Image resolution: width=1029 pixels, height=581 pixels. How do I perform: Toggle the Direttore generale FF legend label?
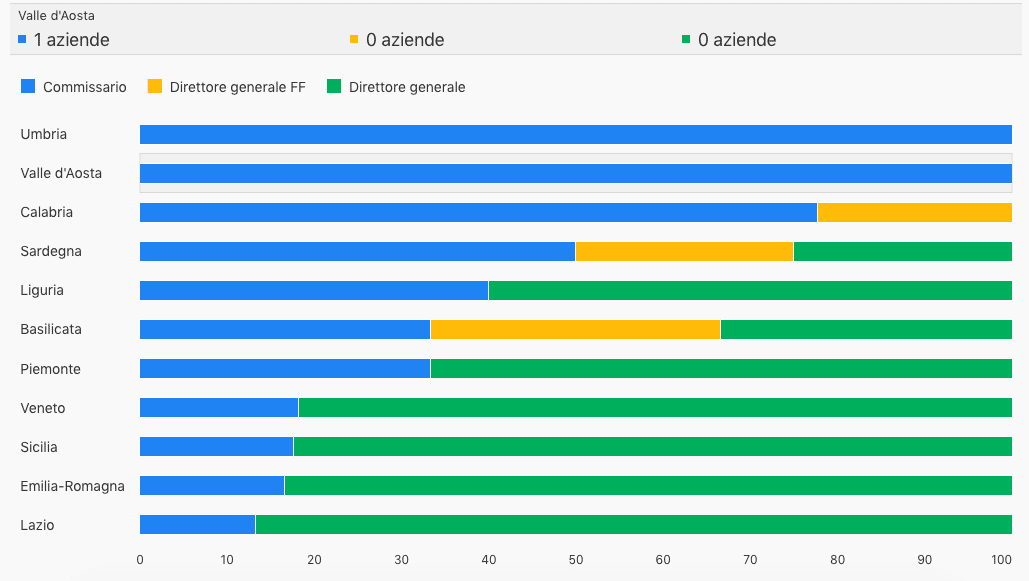[237, 87]
